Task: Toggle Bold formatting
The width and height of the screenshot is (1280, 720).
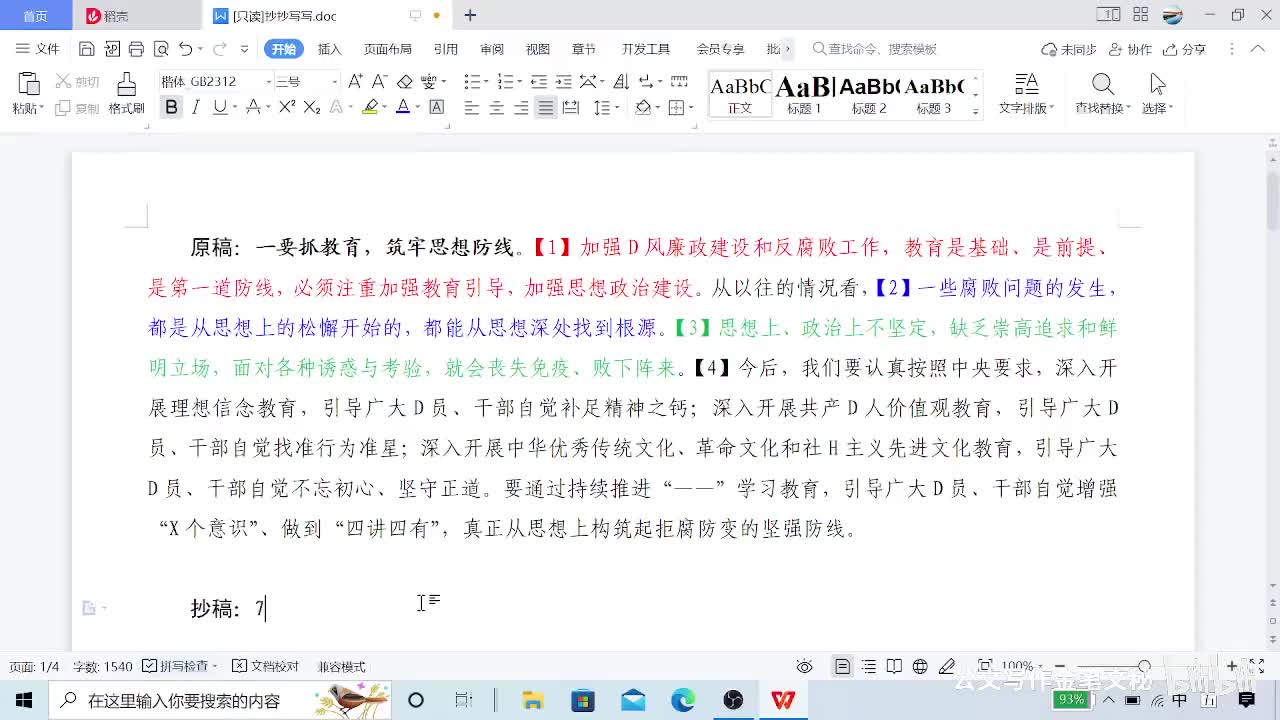Action: pyautogui.click(x=171, y=107)
